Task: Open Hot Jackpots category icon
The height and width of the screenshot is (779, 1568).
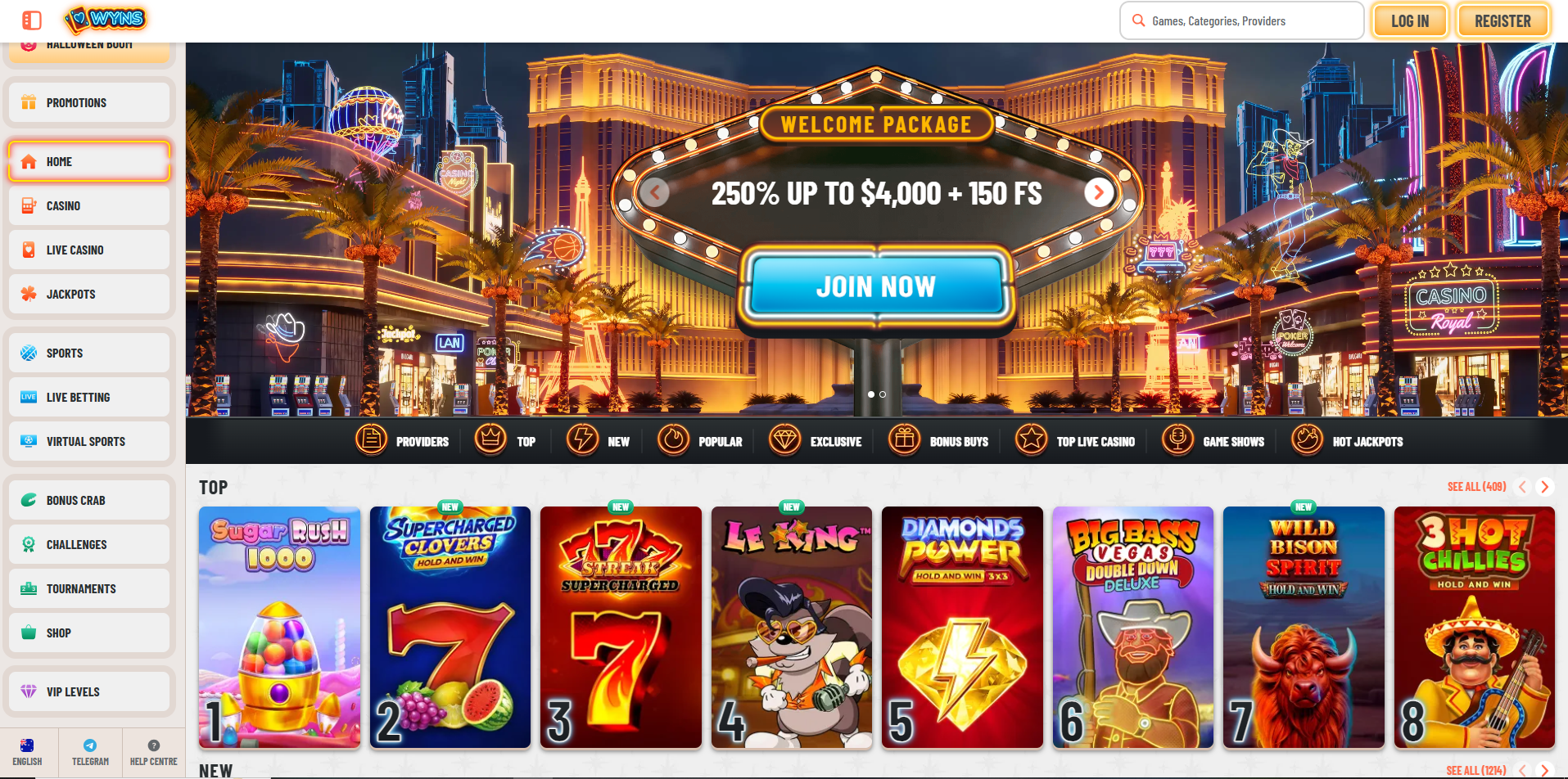Action: (x=1307, y=440)
